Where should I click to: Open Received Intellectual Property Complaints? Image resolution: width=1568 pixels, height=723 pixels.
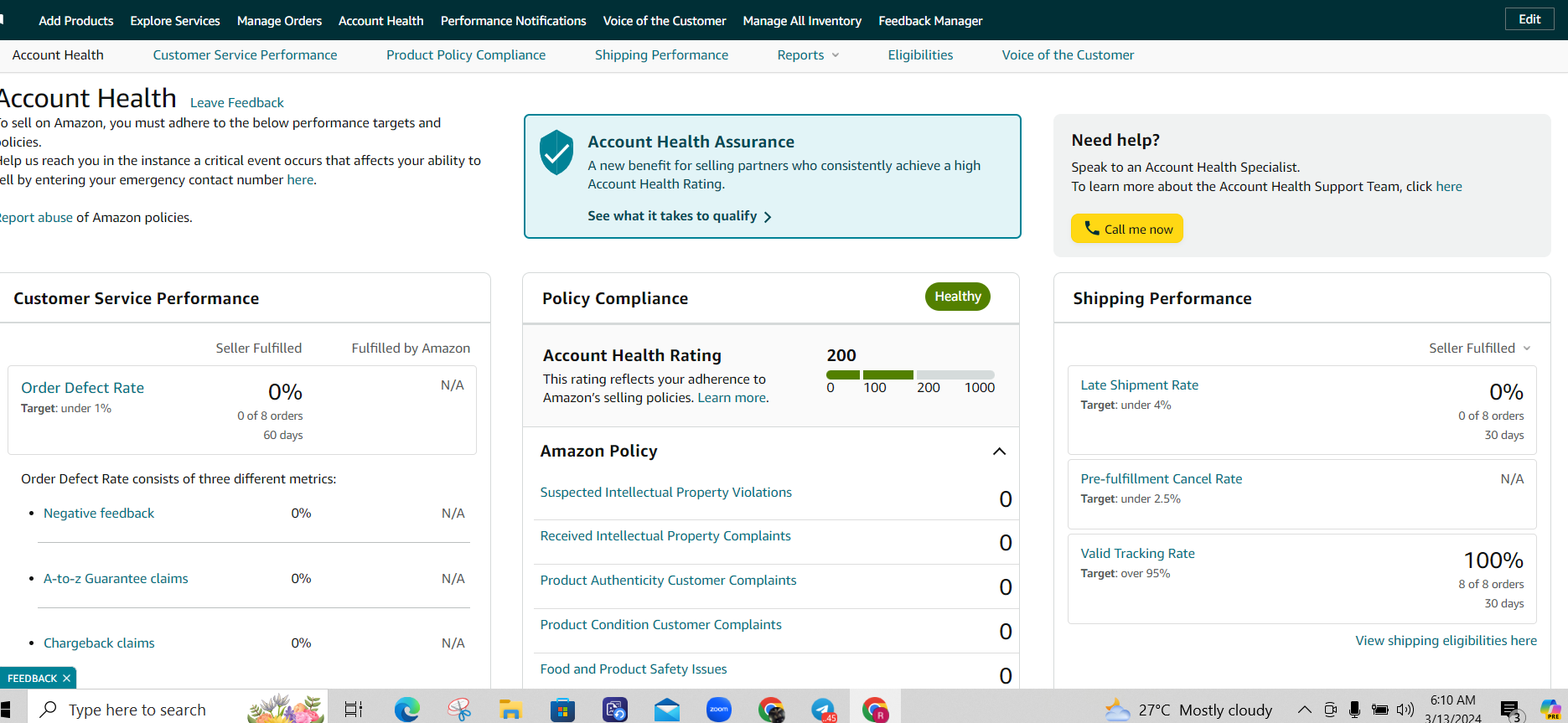[665, 536]
